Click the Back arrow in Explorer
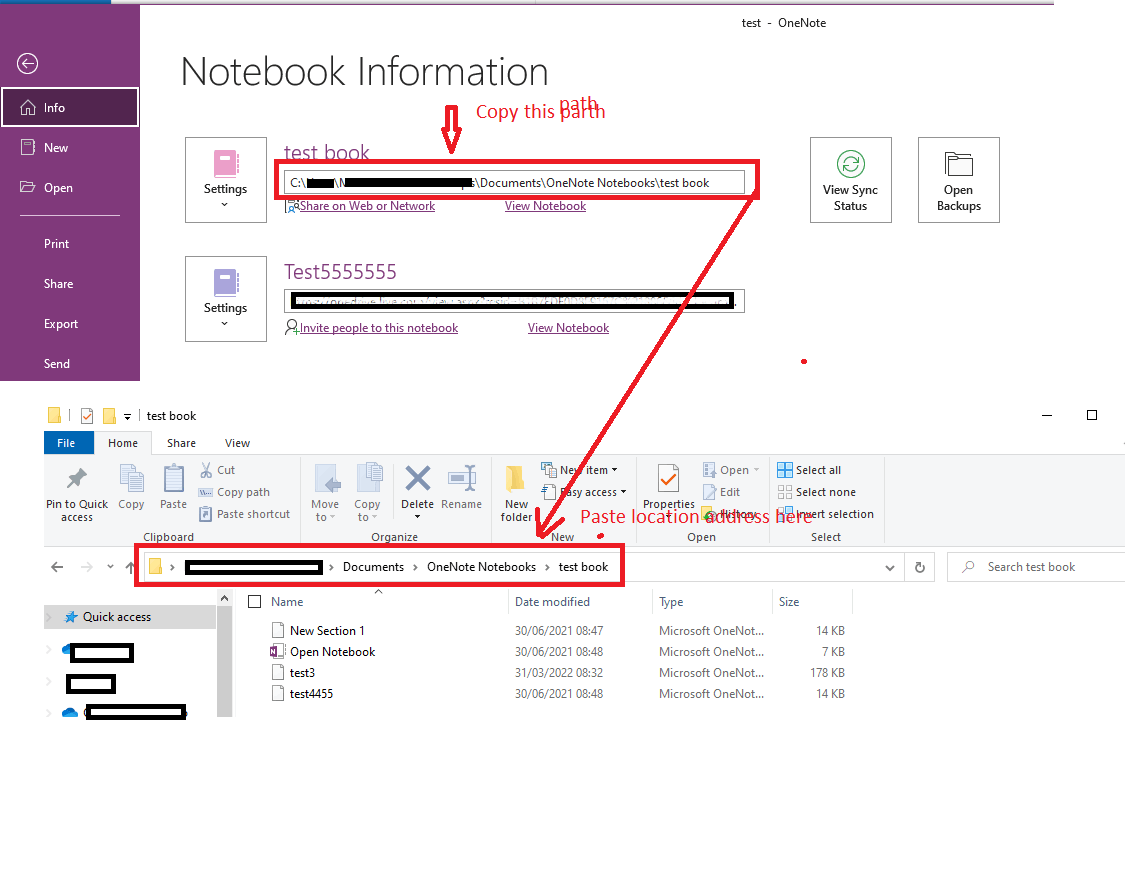 (x=57, y=567)
